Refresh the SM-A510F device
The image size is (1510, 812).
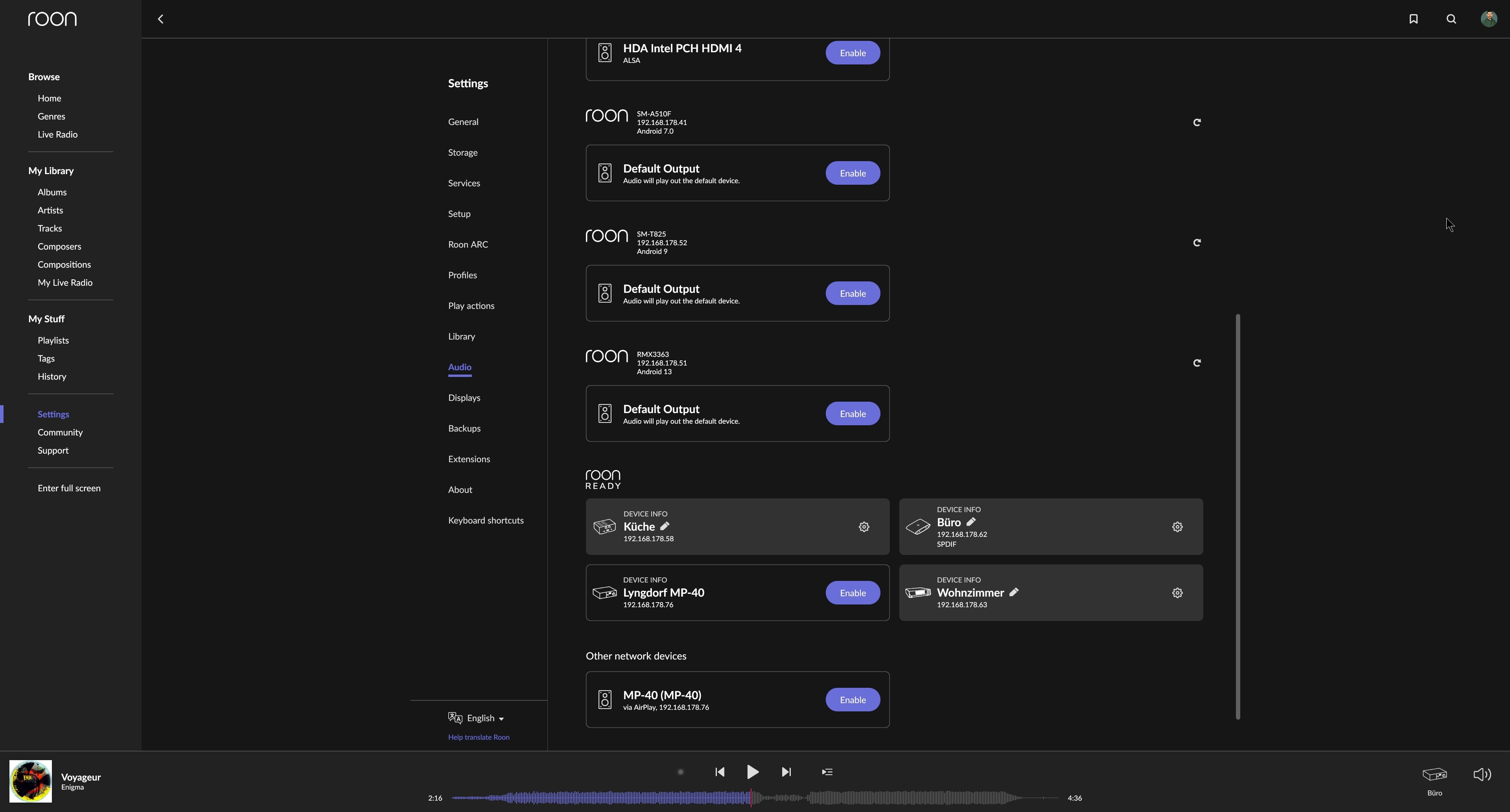pos(1197,123)
